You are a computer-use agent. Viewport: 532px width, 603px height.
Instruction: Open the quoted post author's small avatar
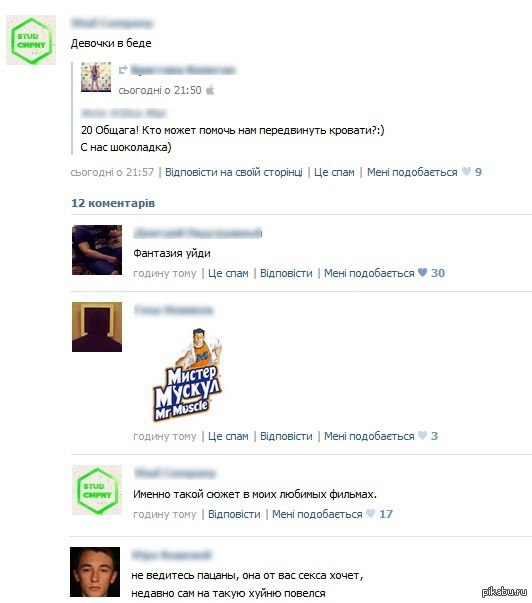click(96, 77)
